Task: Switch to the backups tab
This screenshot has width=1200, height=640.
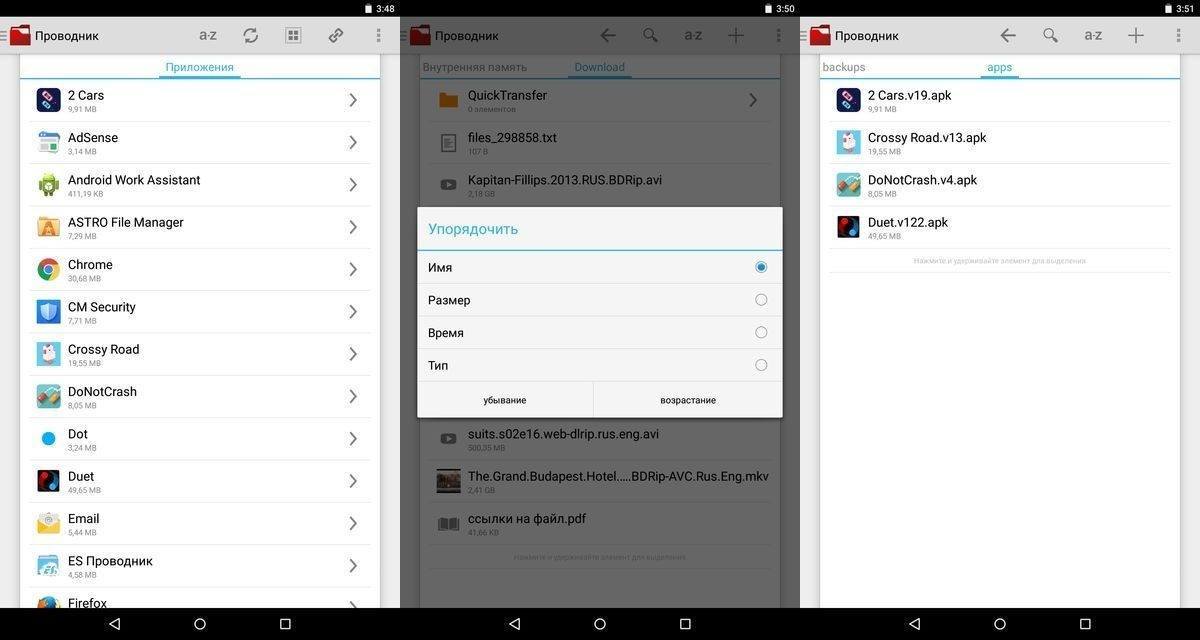Action: [x=844, y=67]
